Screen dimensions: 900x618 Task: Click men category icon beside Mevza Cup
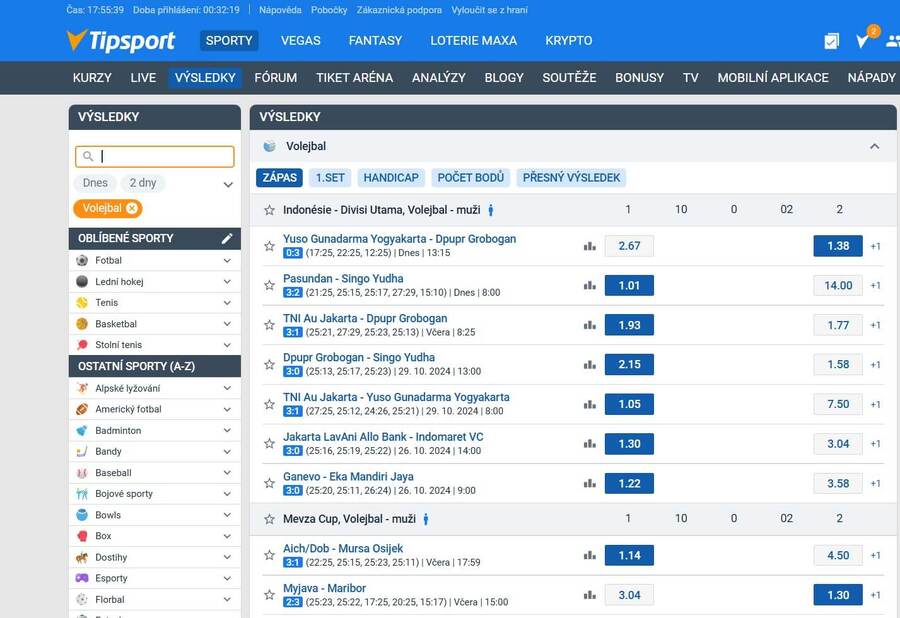point(426,519)
